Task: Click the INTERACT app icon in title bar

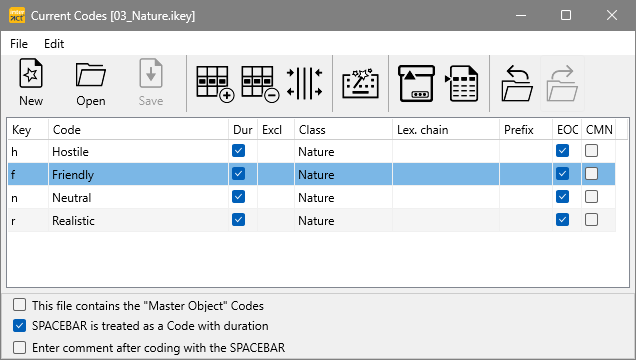Action: [17, 15]
